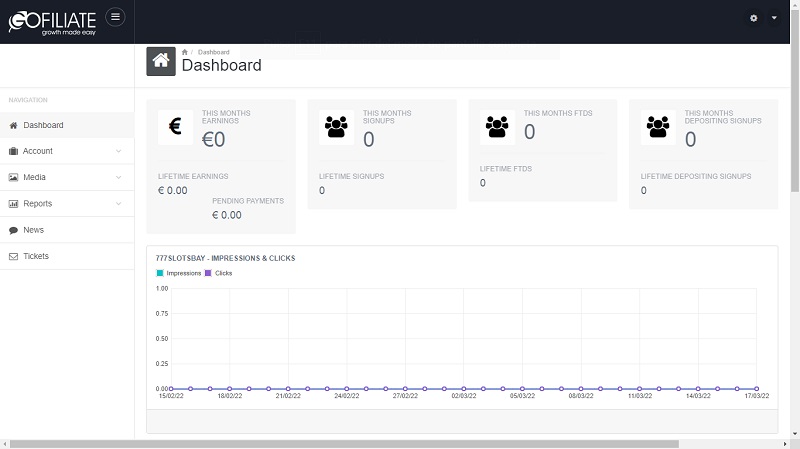Image resolution: width=800 pixels, height=449 pixels.
Task: Expand the Account chevron
Action: coord(118,151)
